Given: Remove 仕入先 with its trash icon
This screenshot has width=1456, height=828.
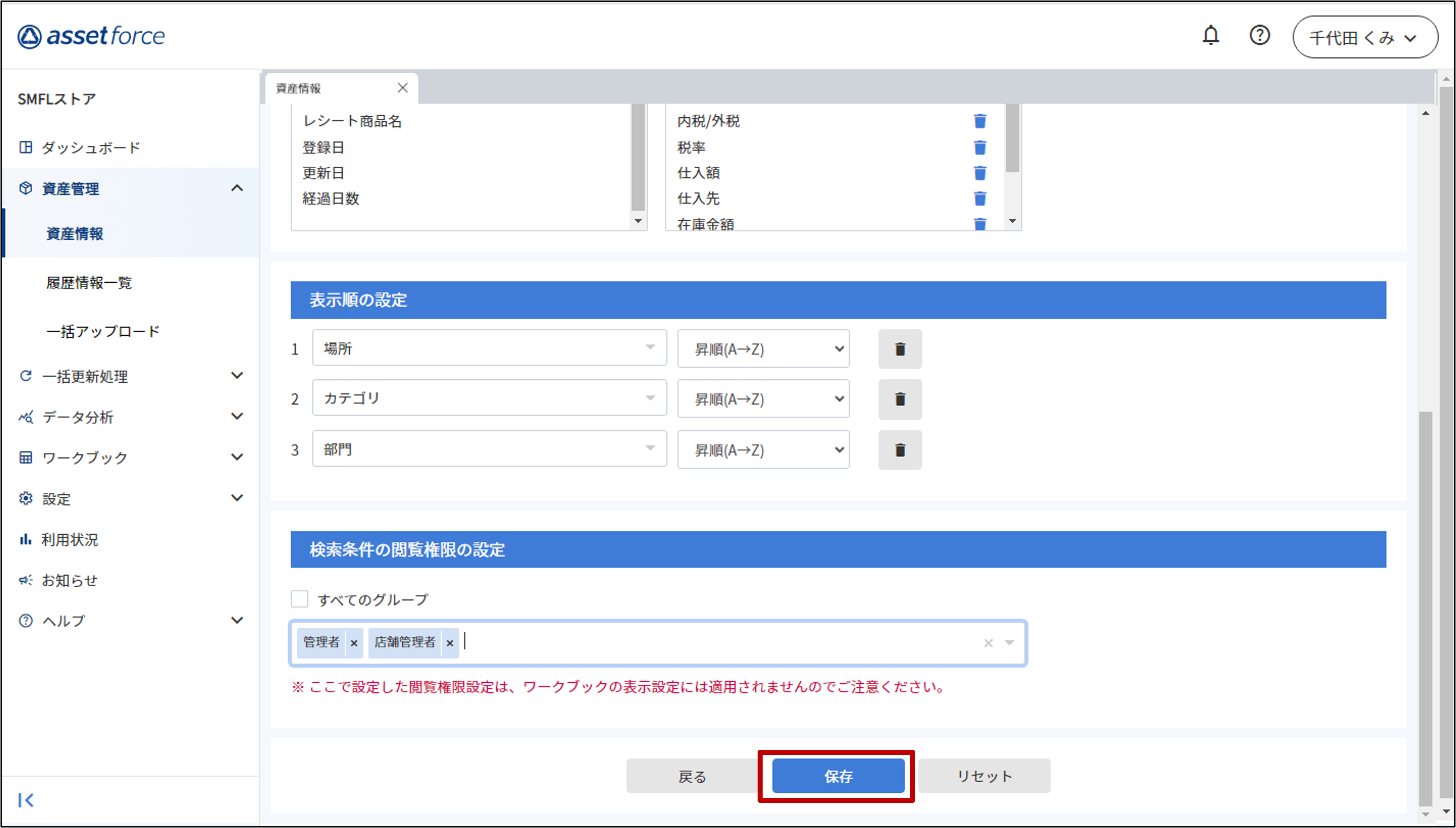Looking at the screenshot, I should click(x=979, y=198).
